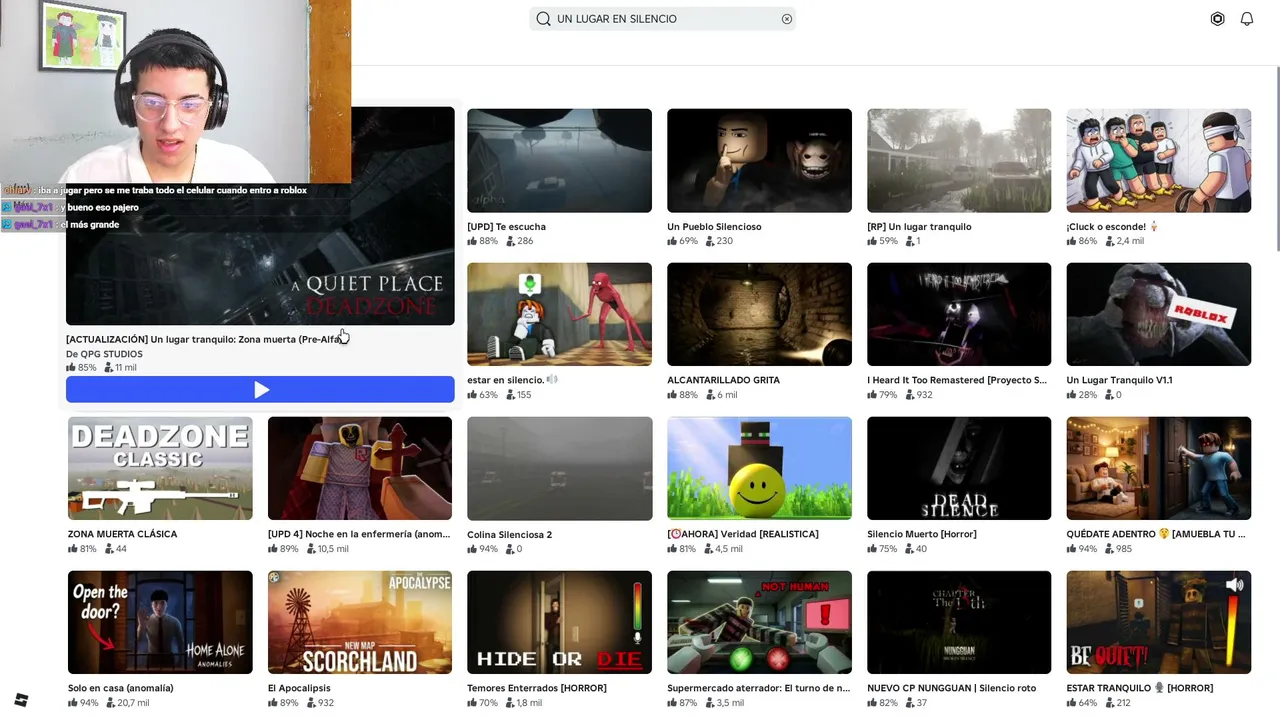The image size is (1280, 720).
Task: Open the estar en silencio thumbnail
Action: click(559, 314)
